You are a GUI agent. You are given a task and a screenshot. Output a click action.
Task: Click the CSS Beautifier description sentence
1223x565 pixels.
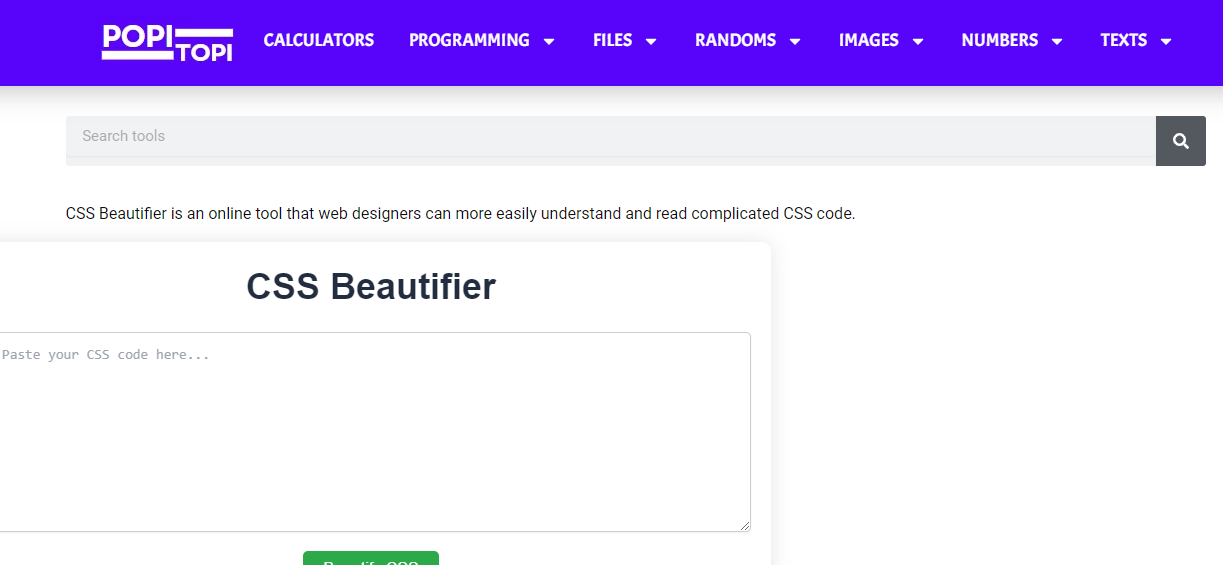(460, 213)
